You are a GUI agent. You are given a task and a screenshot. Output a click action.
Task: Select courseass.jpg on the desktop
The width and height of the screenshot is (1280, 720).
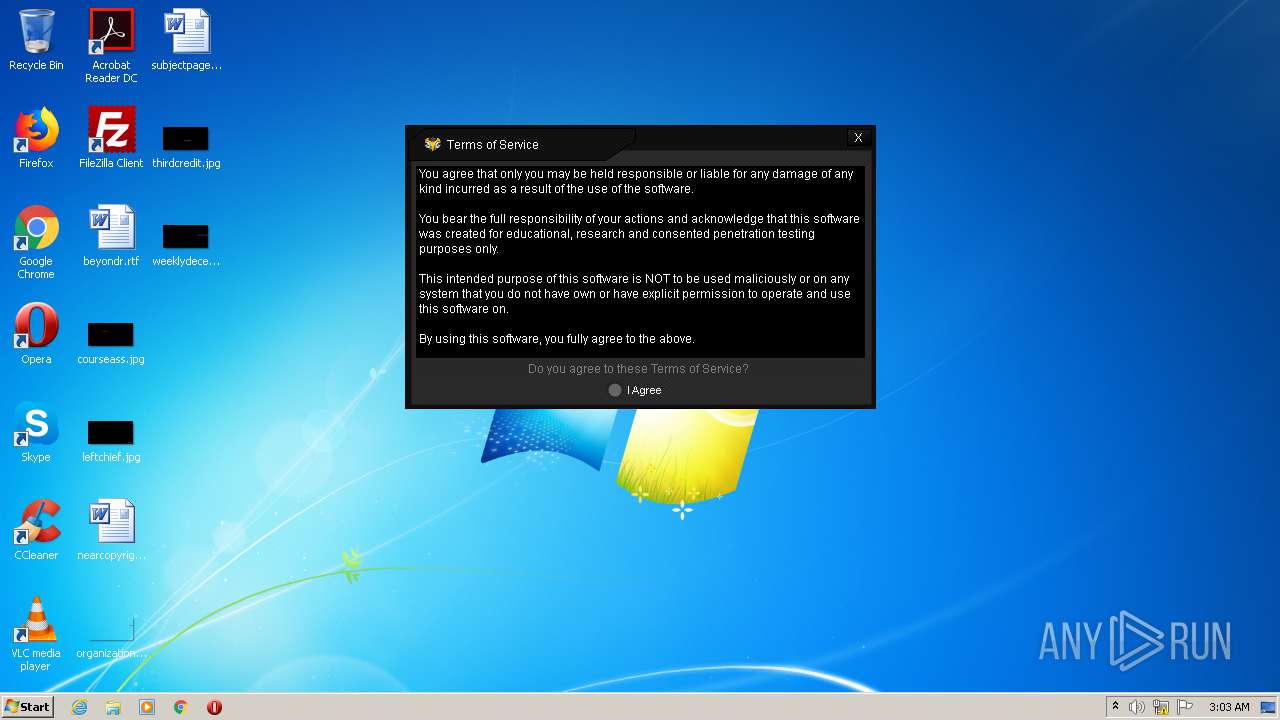click(111, 342)
